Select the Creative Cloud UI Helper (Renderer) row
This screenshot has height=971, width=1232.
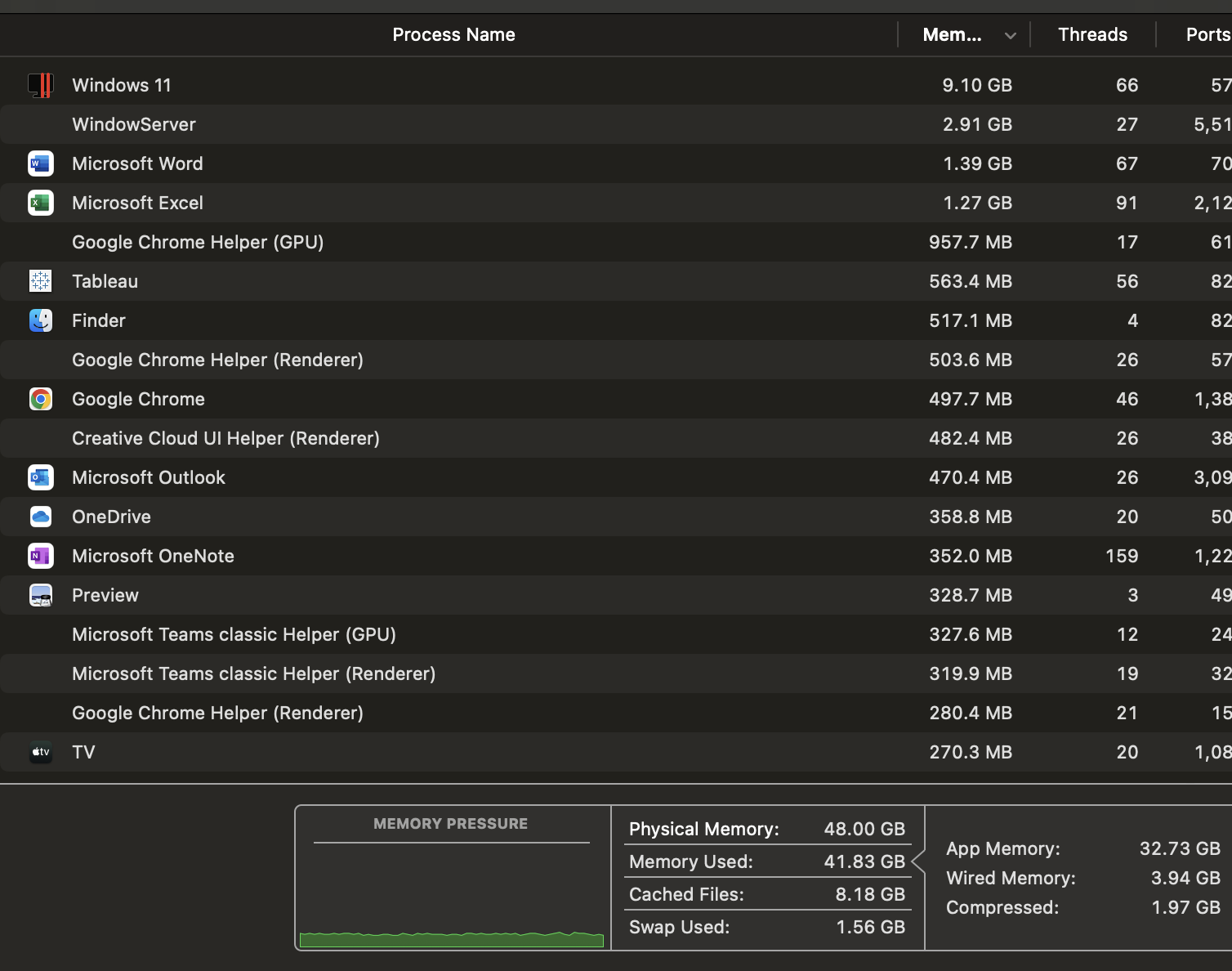[616, 438]
